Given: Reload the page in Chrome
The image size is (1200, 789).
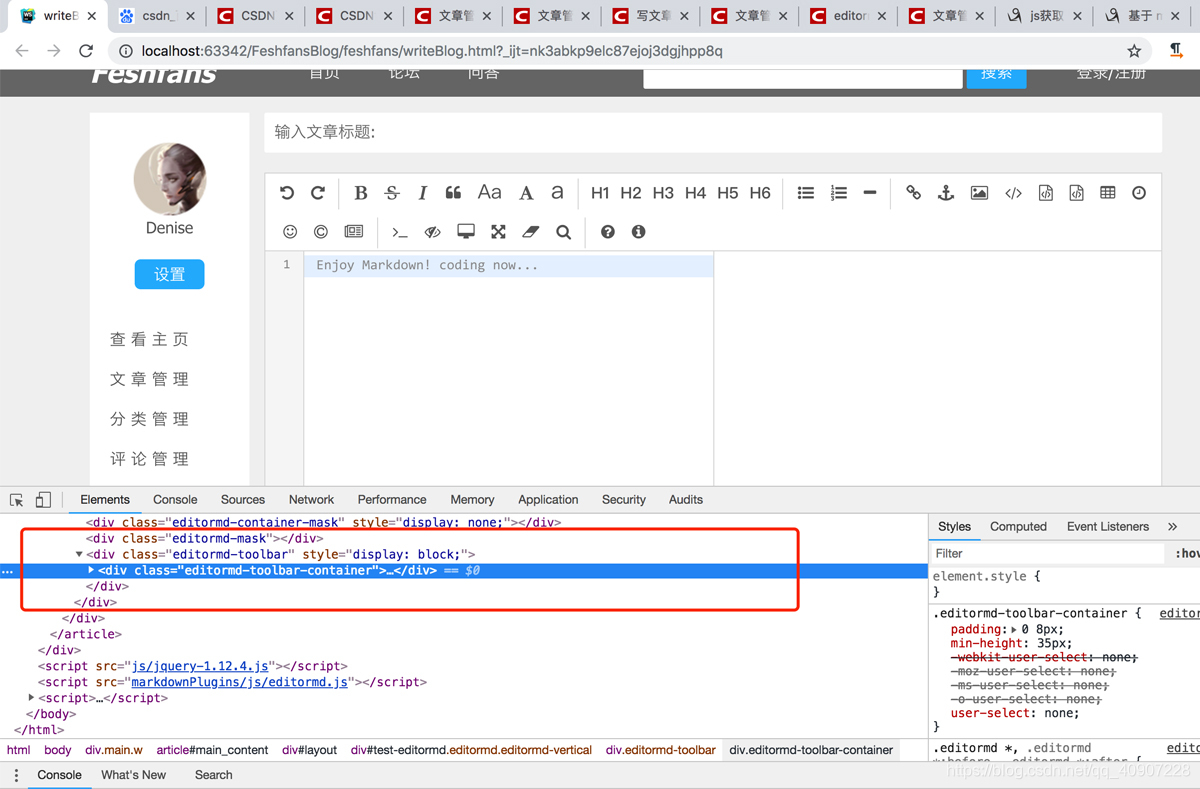Looking at the screenshot, I should (86, 51).
